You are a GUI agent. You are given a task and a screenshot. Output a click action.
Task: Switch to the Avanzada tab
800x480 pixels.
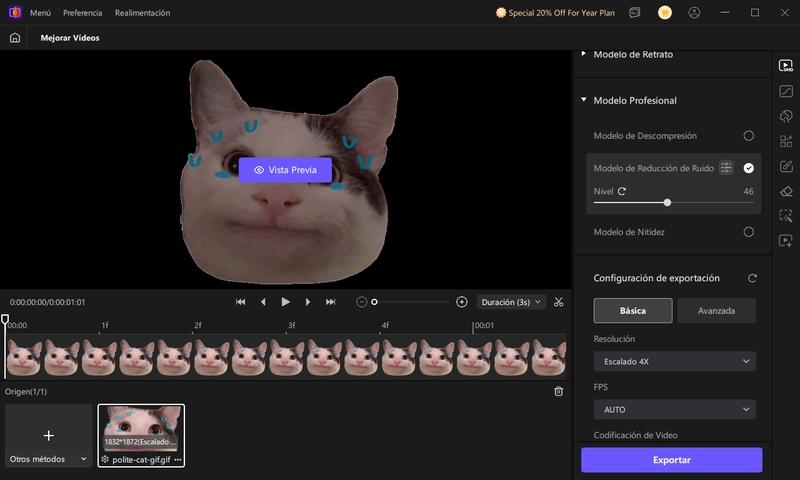pos(716,311)
